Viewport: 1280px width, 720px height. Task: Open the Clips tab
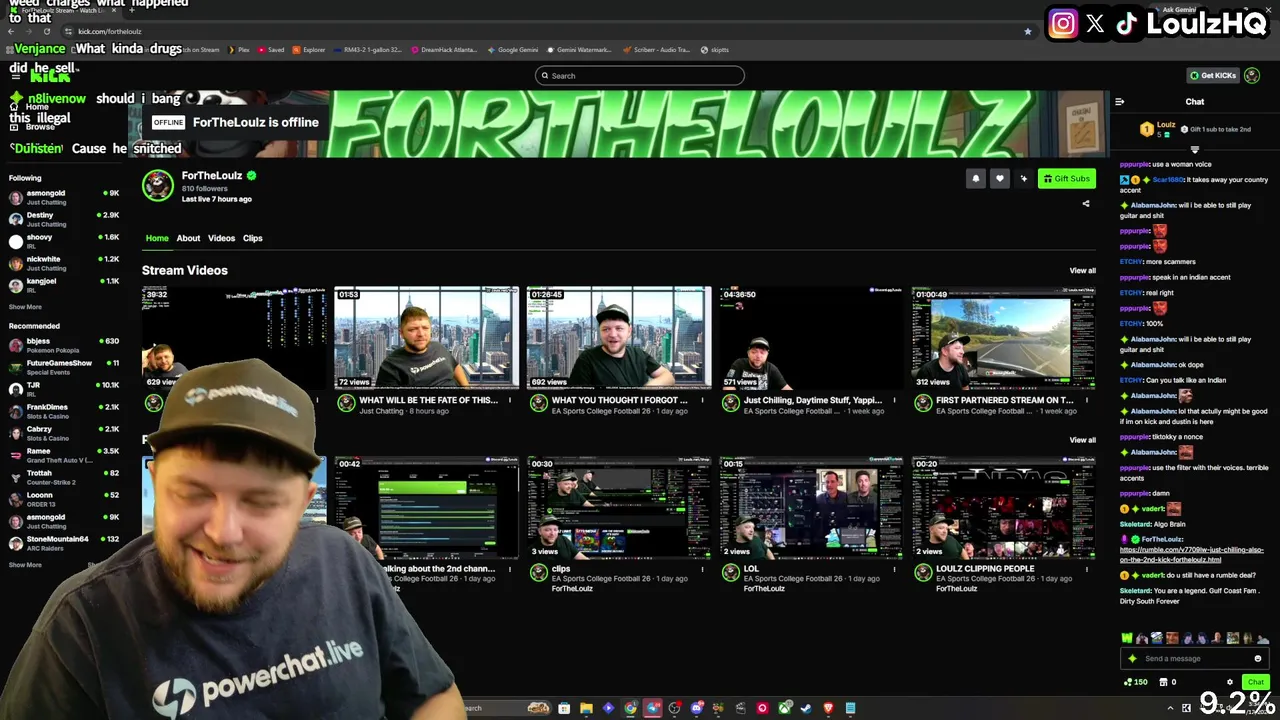252,238
